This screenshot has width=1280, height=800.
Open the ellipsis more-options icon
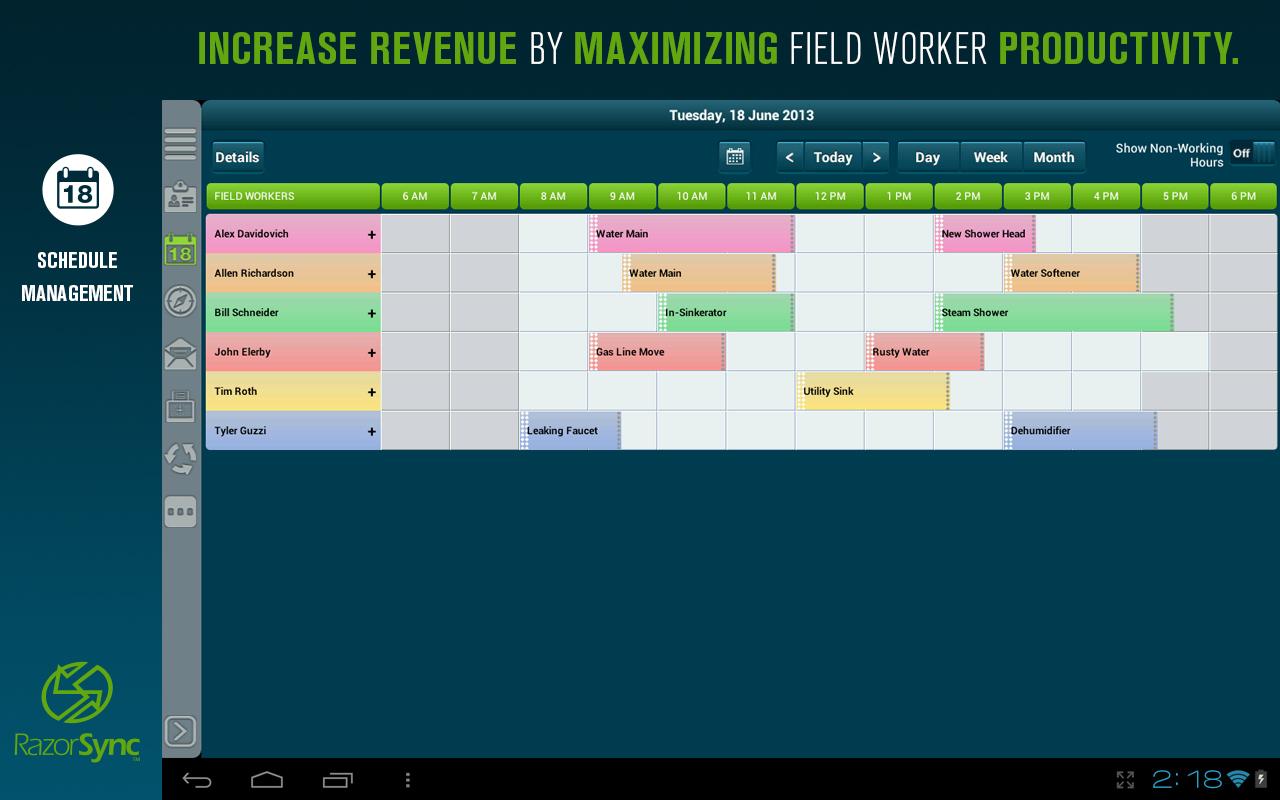(x=180, y=512)
